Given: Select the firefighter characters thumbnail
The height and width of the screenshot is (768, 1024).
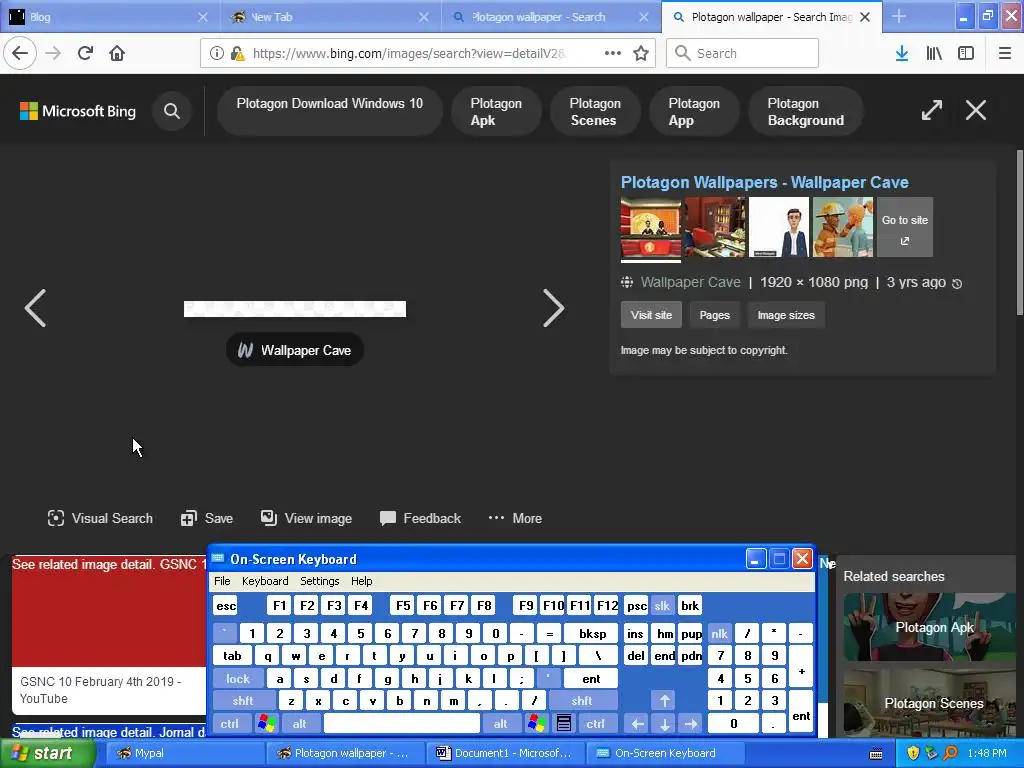Looking at the screenshot, I should tap(842, 227).
